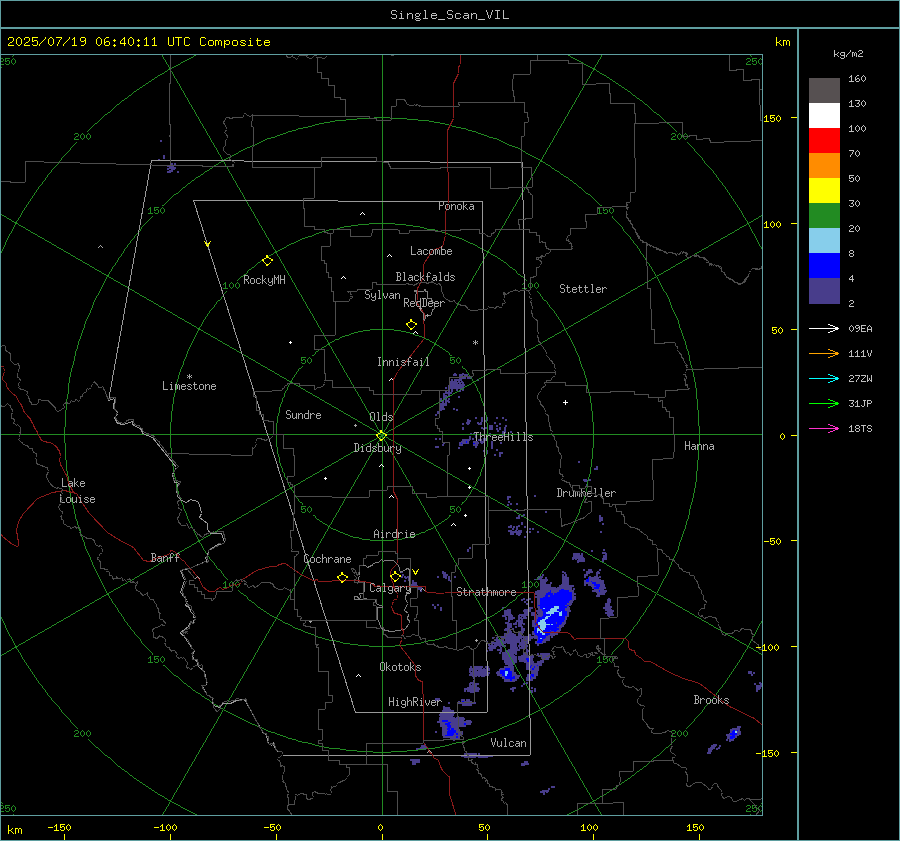
Task: Click the 27ZW legend label
Action: (x=860, y=379)
